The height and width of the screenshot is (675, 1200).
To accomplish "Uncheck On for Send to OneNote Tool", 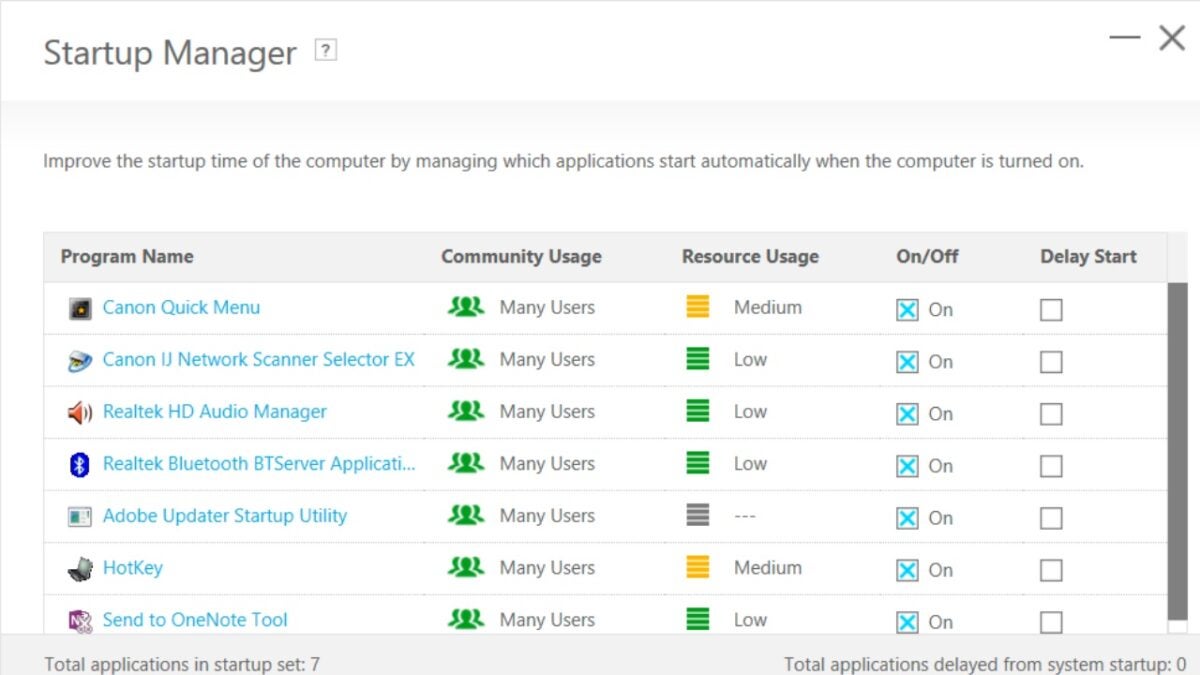I will tap(907, 622).
